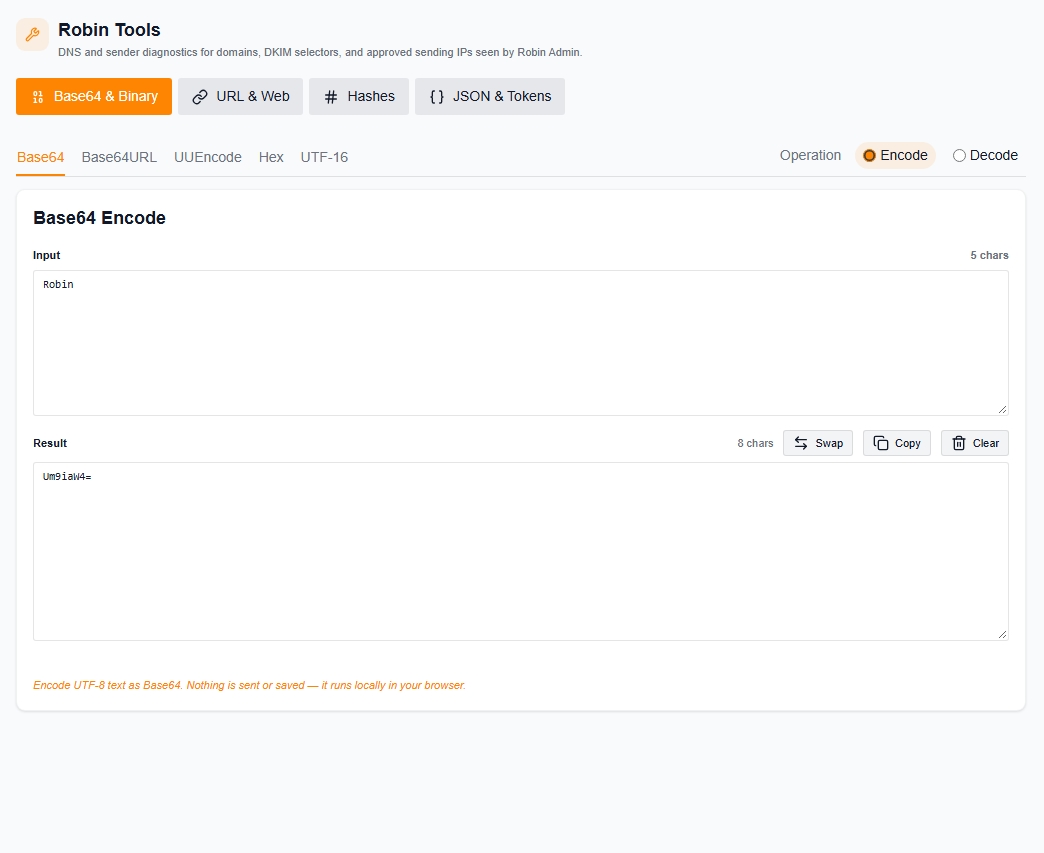Click the Operation label
The image size is (1044, 853).
pos(810,156)
